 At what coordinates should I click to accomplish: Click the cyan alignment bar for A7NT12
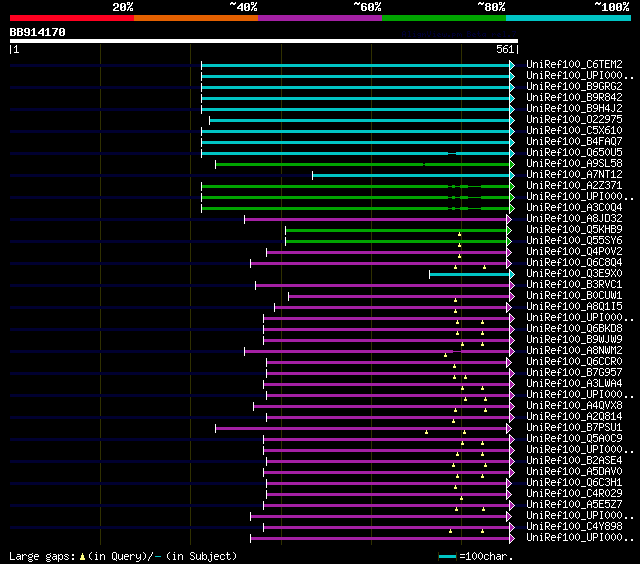(411, 175)
